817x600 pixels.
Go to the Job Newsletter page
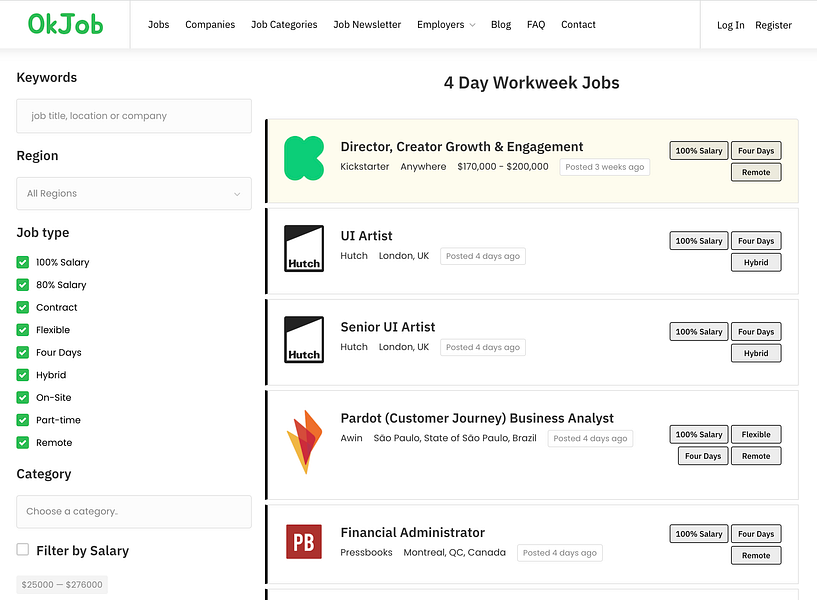point(367,24)
